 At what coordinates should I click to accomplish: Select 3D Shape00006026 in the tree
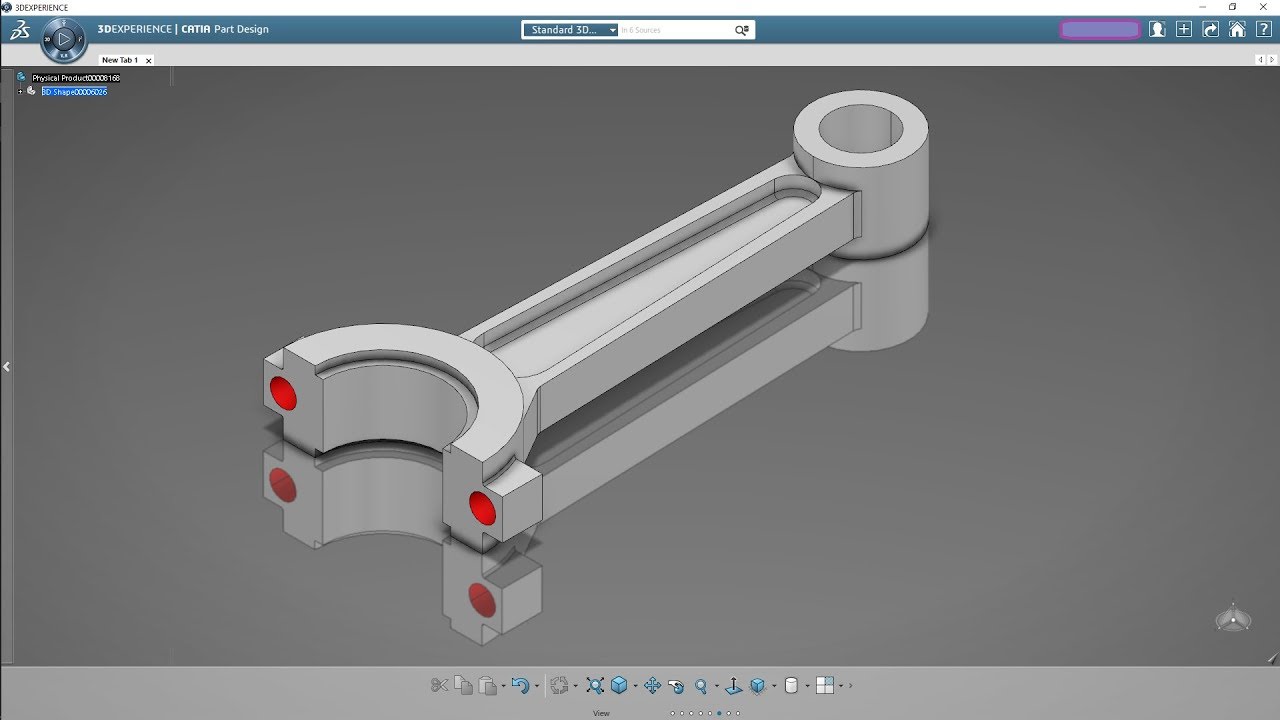point(74,91)
